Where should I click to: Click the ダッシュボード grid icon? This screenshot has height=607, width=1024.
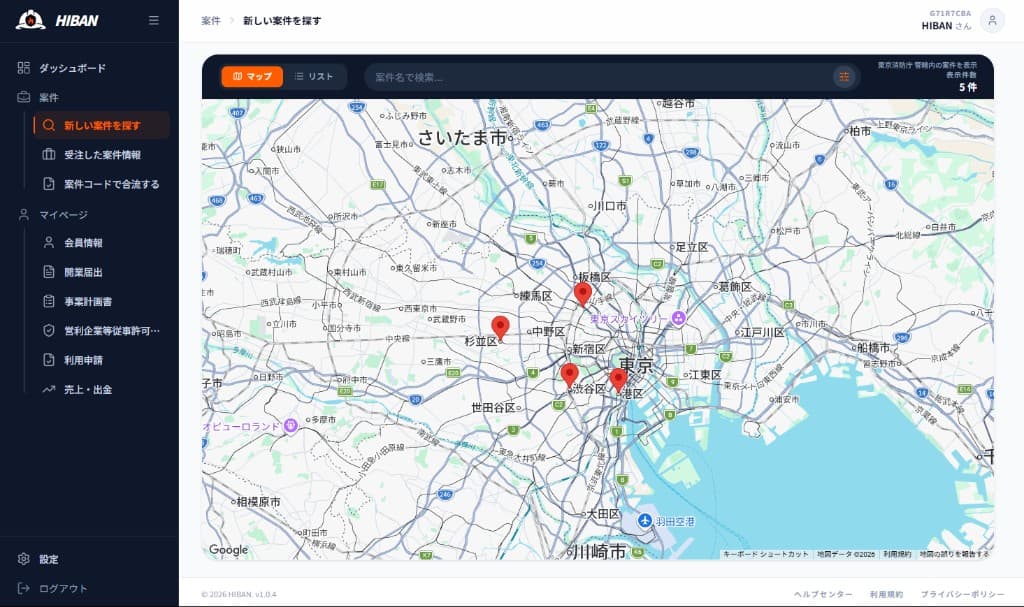24,68
